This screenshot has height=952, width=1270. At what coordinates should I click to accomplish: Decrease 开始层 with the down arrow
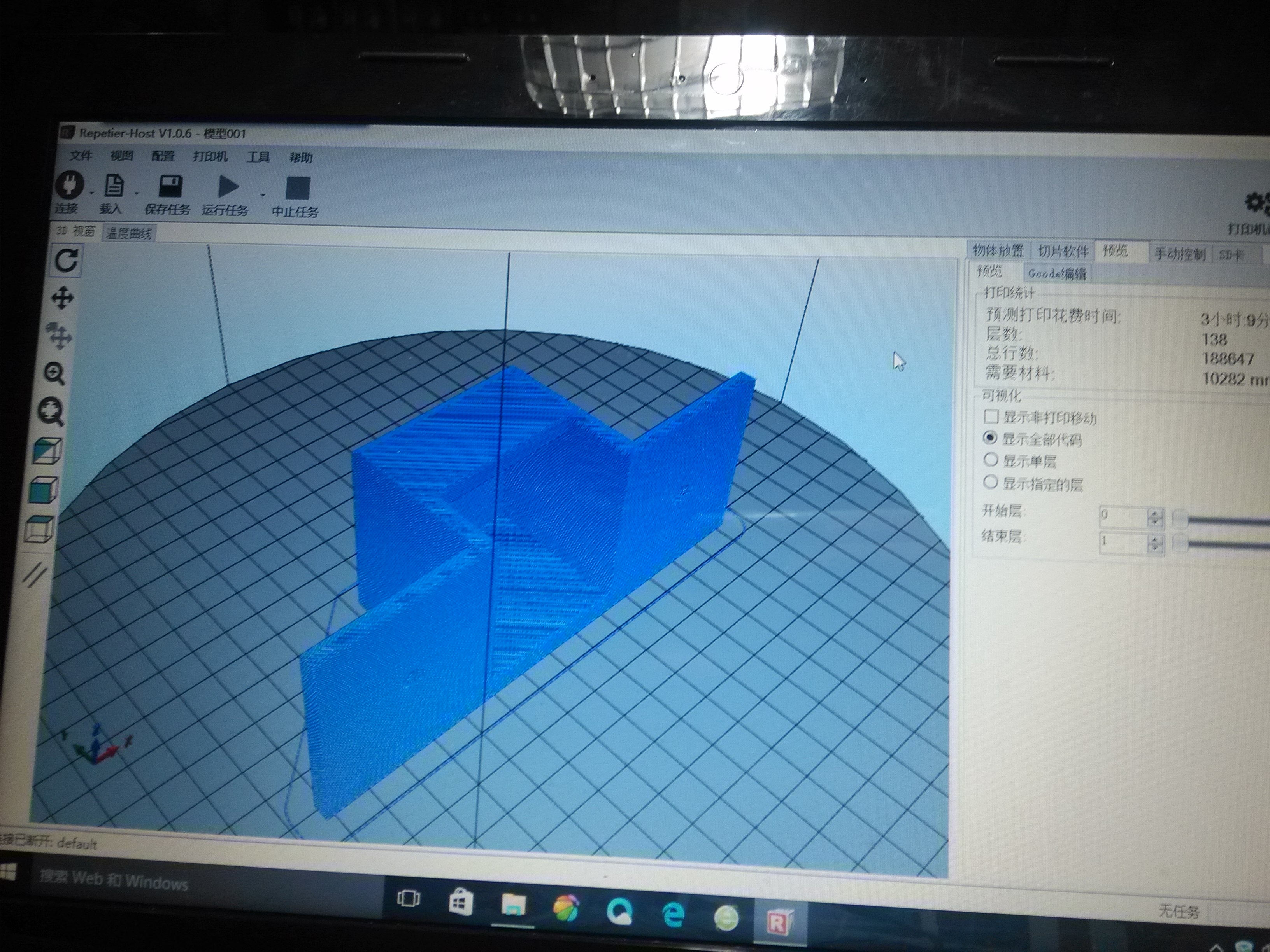(x=1154, y=523)
